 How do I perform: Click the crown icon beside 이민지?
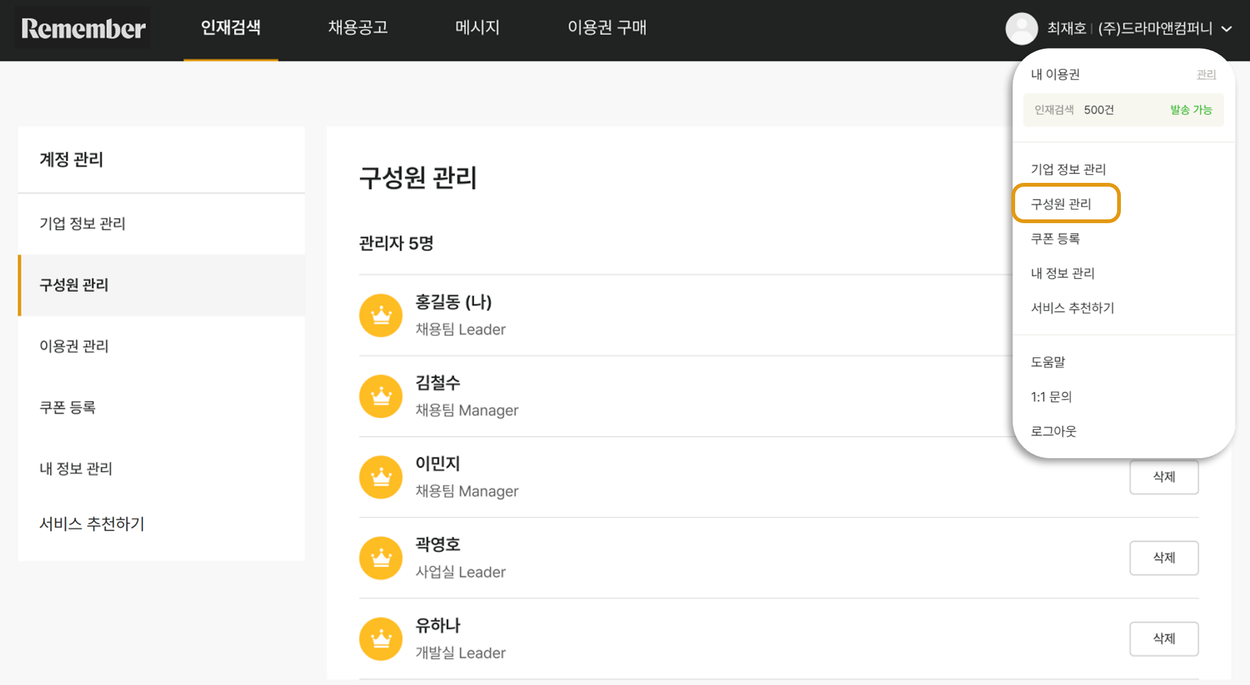click(x=380, y=477)
